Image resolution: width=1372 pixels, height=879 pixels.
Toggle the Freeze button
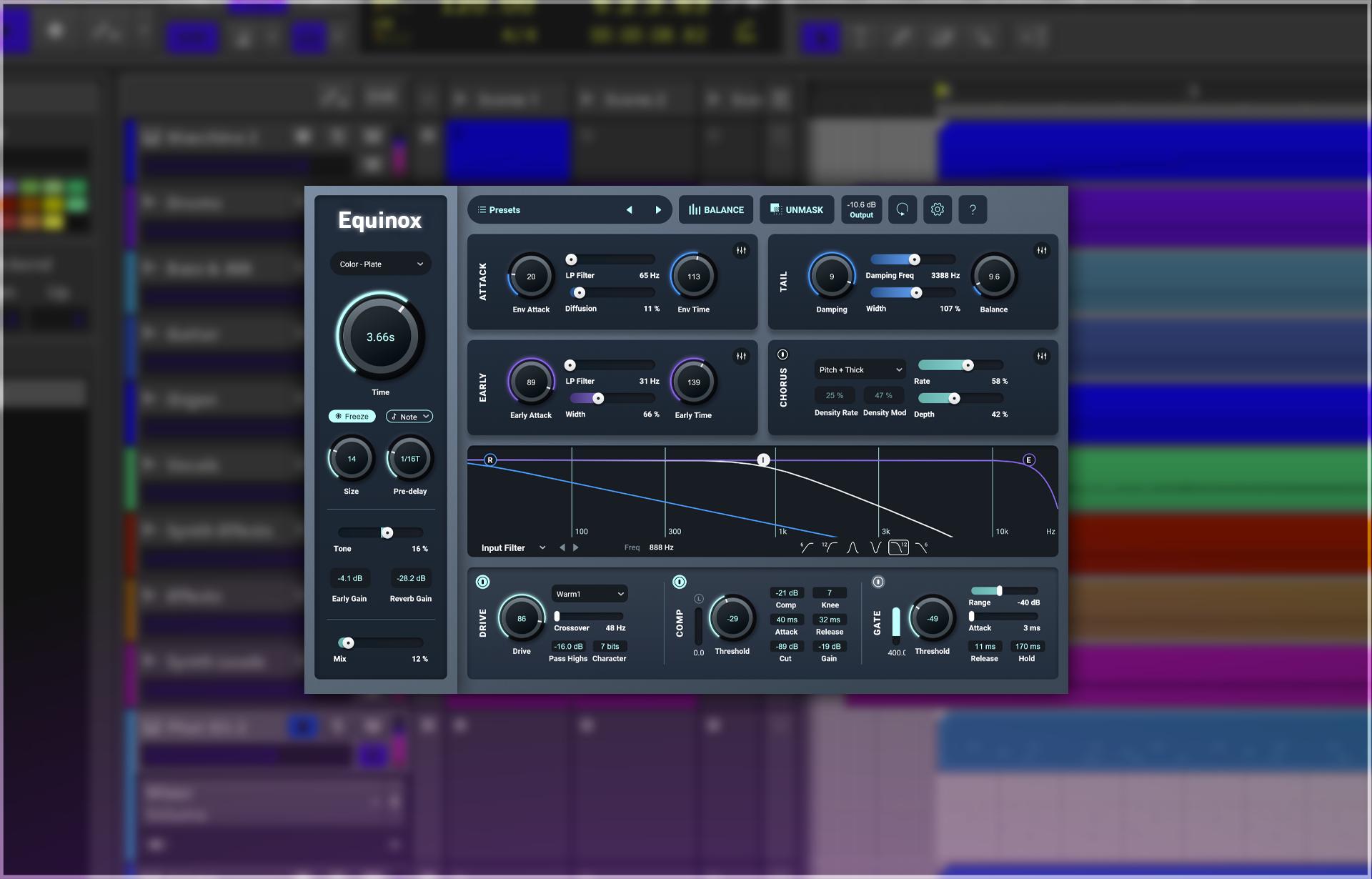(x=352, y=416)
